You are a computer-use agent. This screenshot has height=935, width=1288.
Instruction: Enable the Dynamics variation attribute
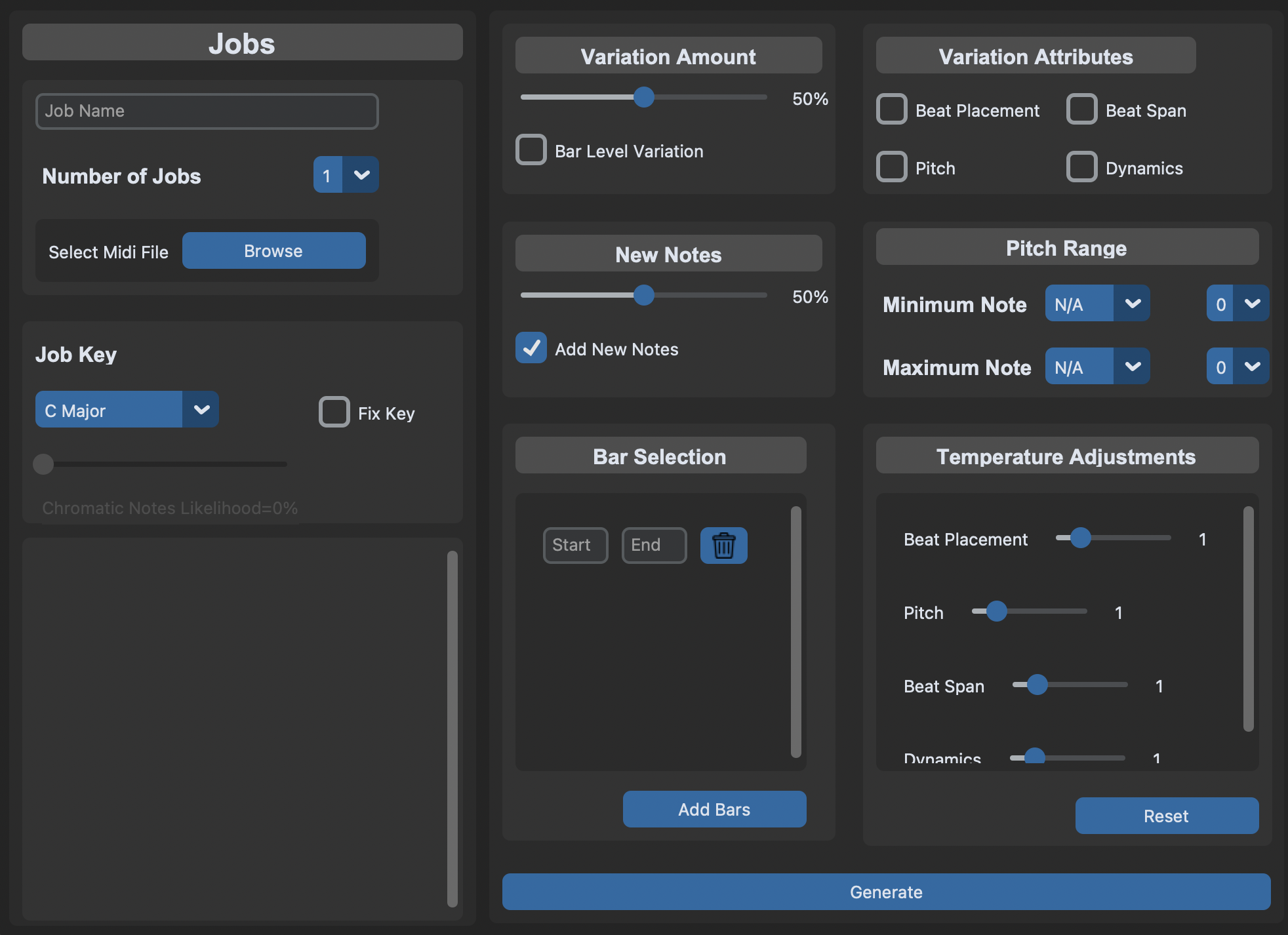1081,167
